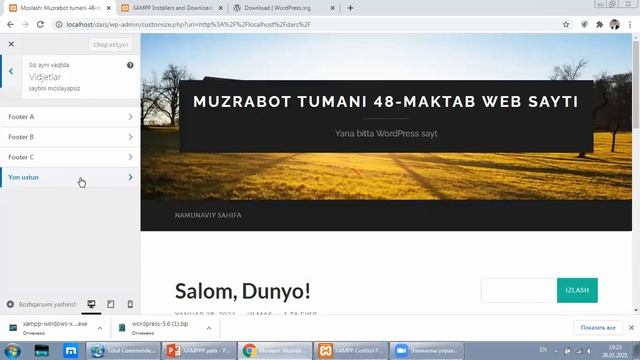
Task: Click the green IZLASH search button
Action: [577, 290]
